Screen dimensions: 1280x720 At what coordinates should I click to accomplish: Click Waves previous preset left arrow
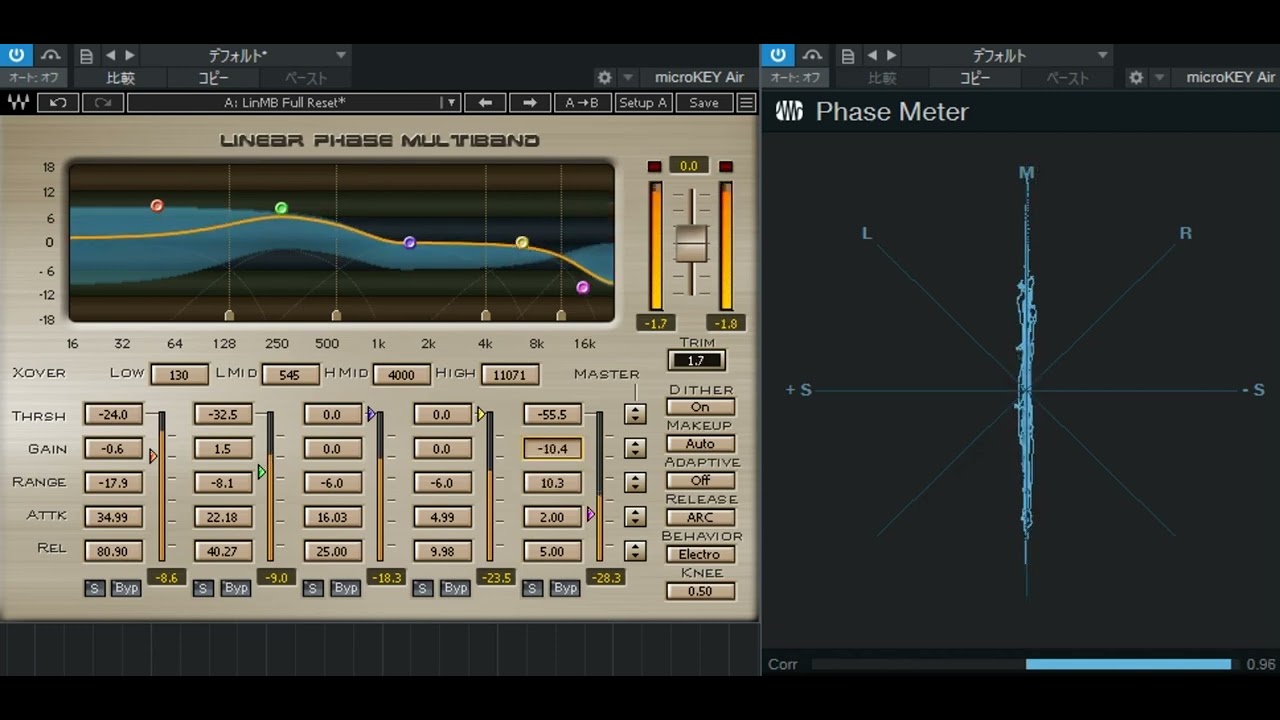coord(485,102)
